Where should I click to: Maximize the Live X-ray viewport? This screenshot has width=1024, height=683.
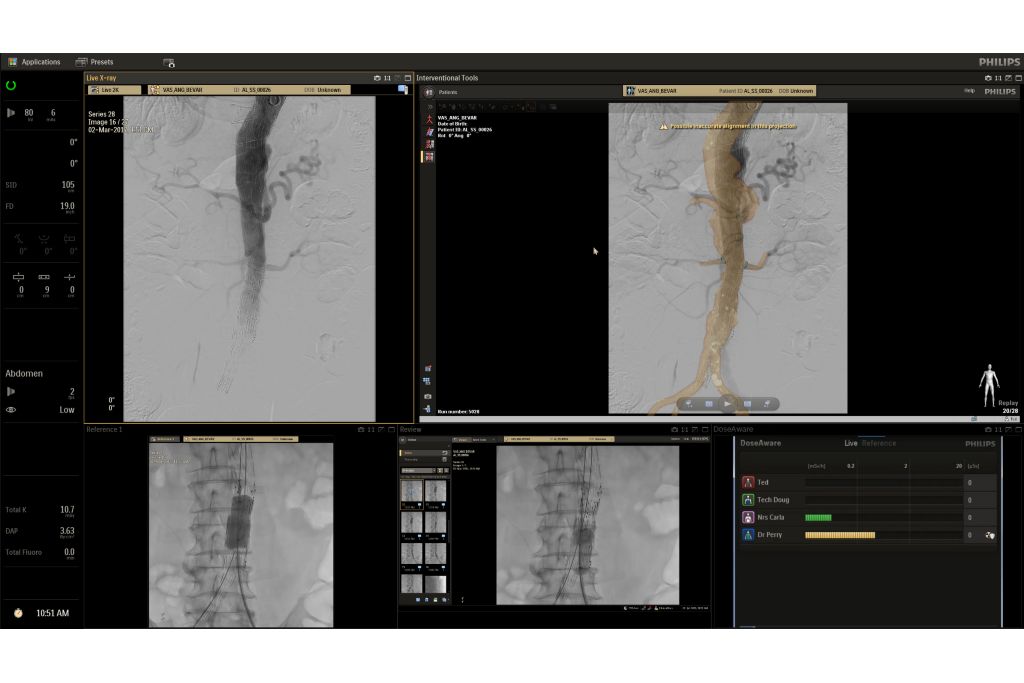408,77
